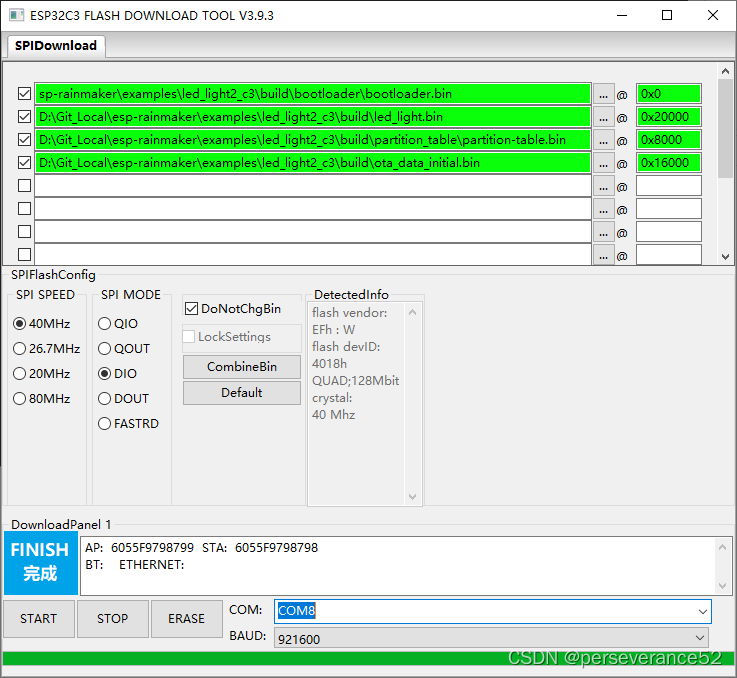Click the 0x16000 address field
The height and width of the screenshot is (678, 737).
(x=668, y=163)
